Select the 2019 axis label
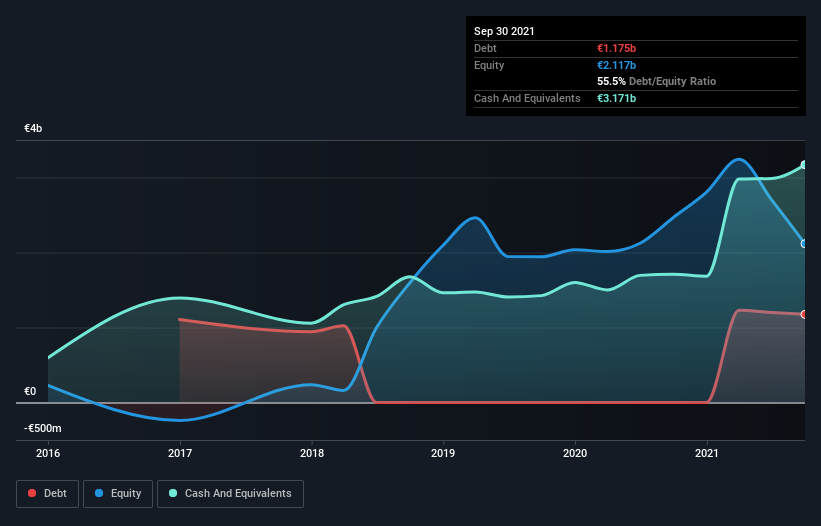Viewport: 821px width, 526px height. (x=443, y=453)
